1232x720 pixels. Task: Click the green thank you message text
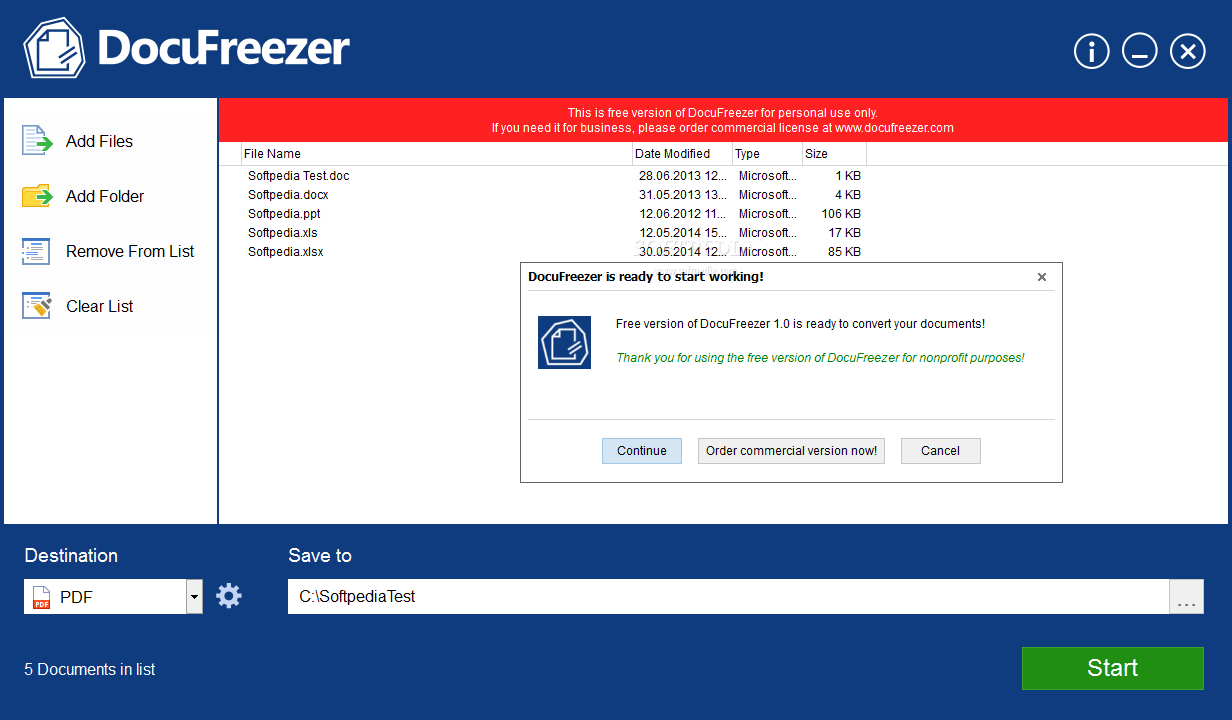pyautogui.click(x=820, y=358)
